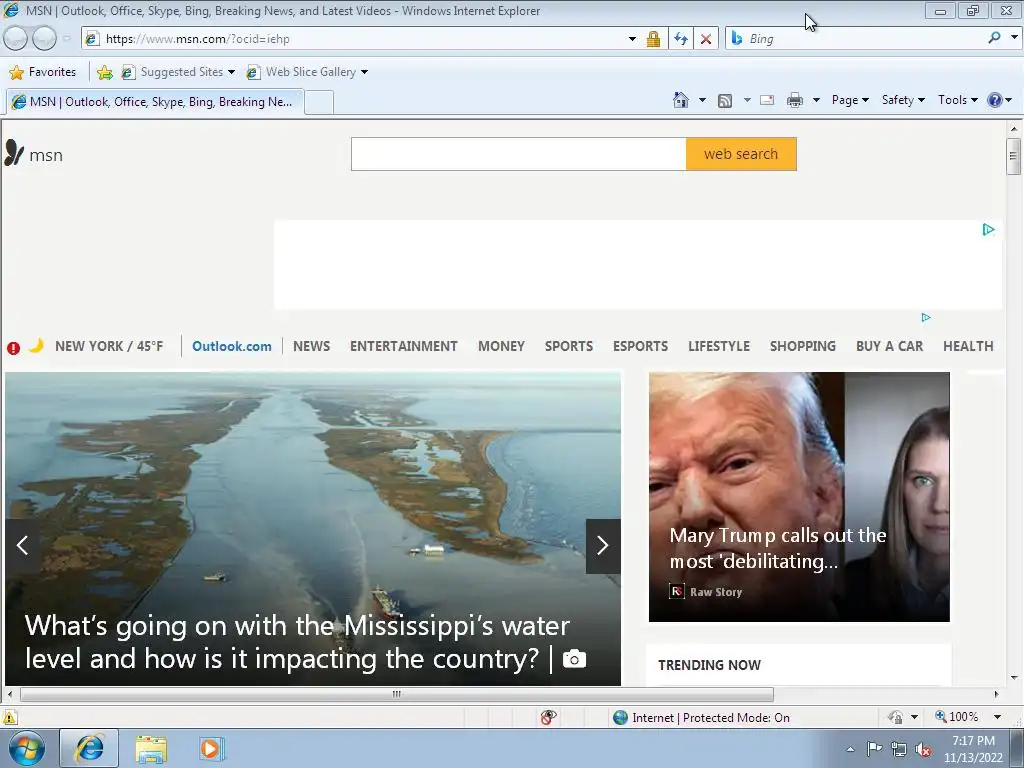Click the Print icon

pos(795,100)
